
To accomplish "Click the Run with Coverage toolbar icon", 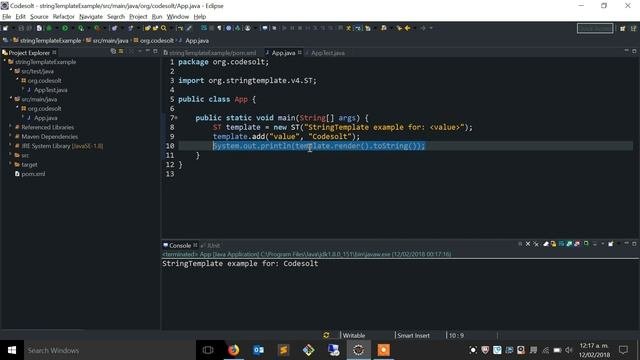I will [x=81, y=28].
